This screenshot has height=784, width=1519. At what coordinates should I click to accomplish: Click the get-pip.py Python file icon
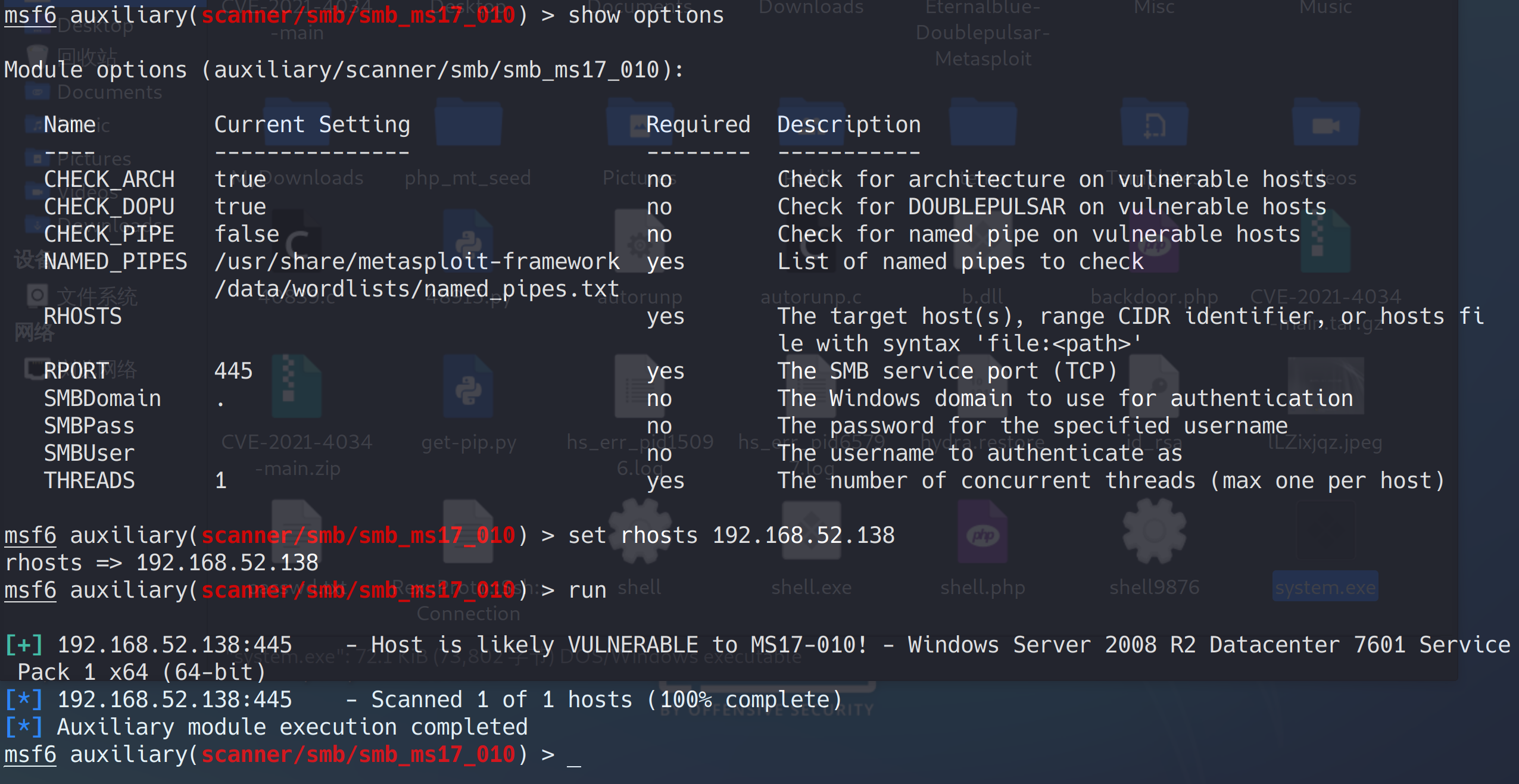click(468, 388)
